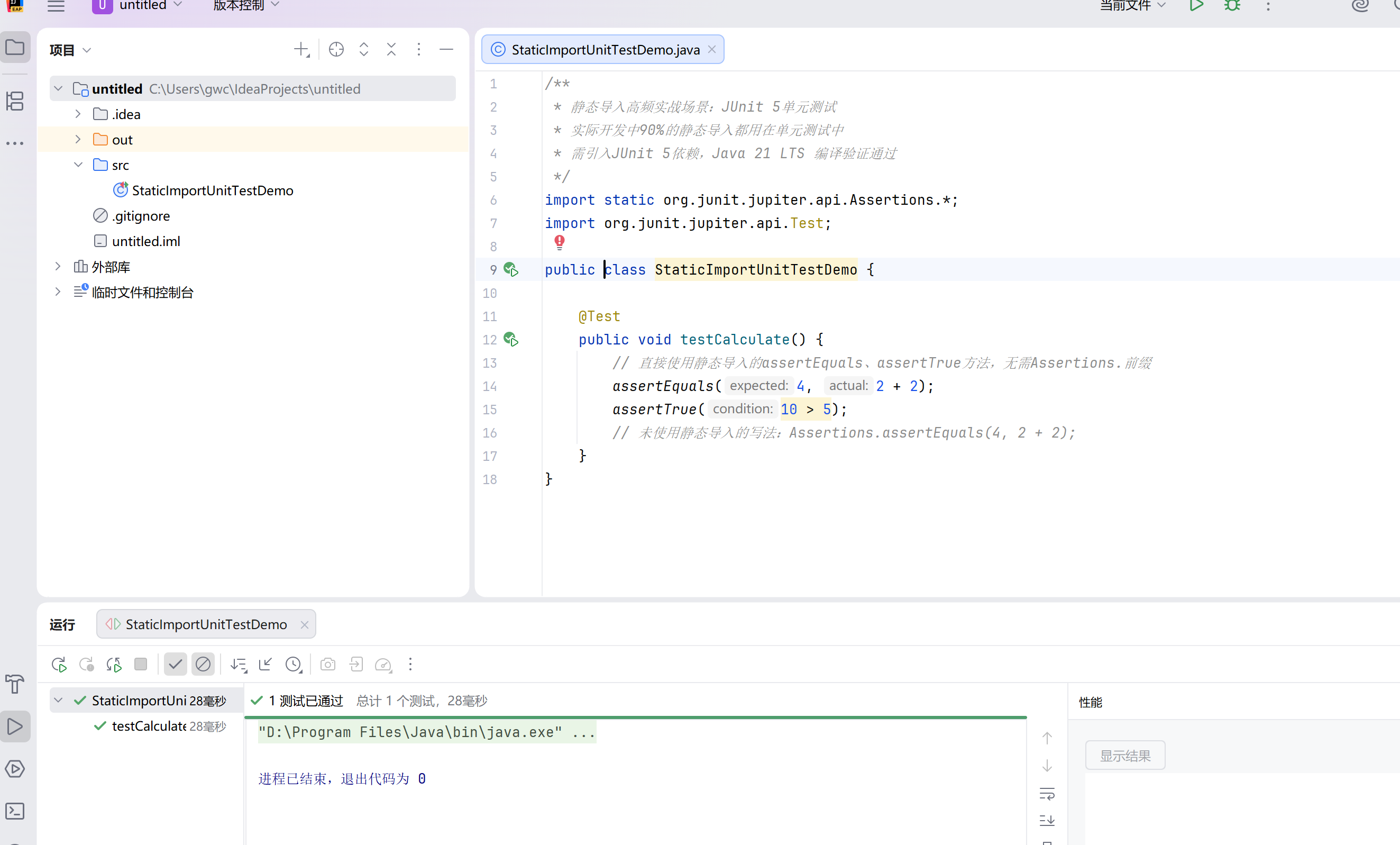The image size is (1400, 845).
Task: Click the select opened file crosshair icon
Action: pyautogui.click(x=336, y=49)
